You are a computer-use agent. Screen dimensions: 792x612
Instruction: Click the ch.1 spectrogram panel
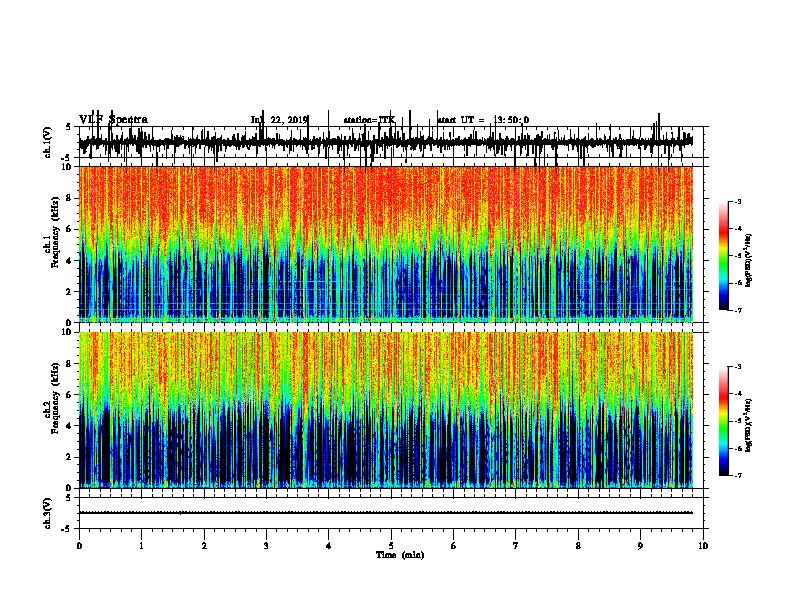386,244
